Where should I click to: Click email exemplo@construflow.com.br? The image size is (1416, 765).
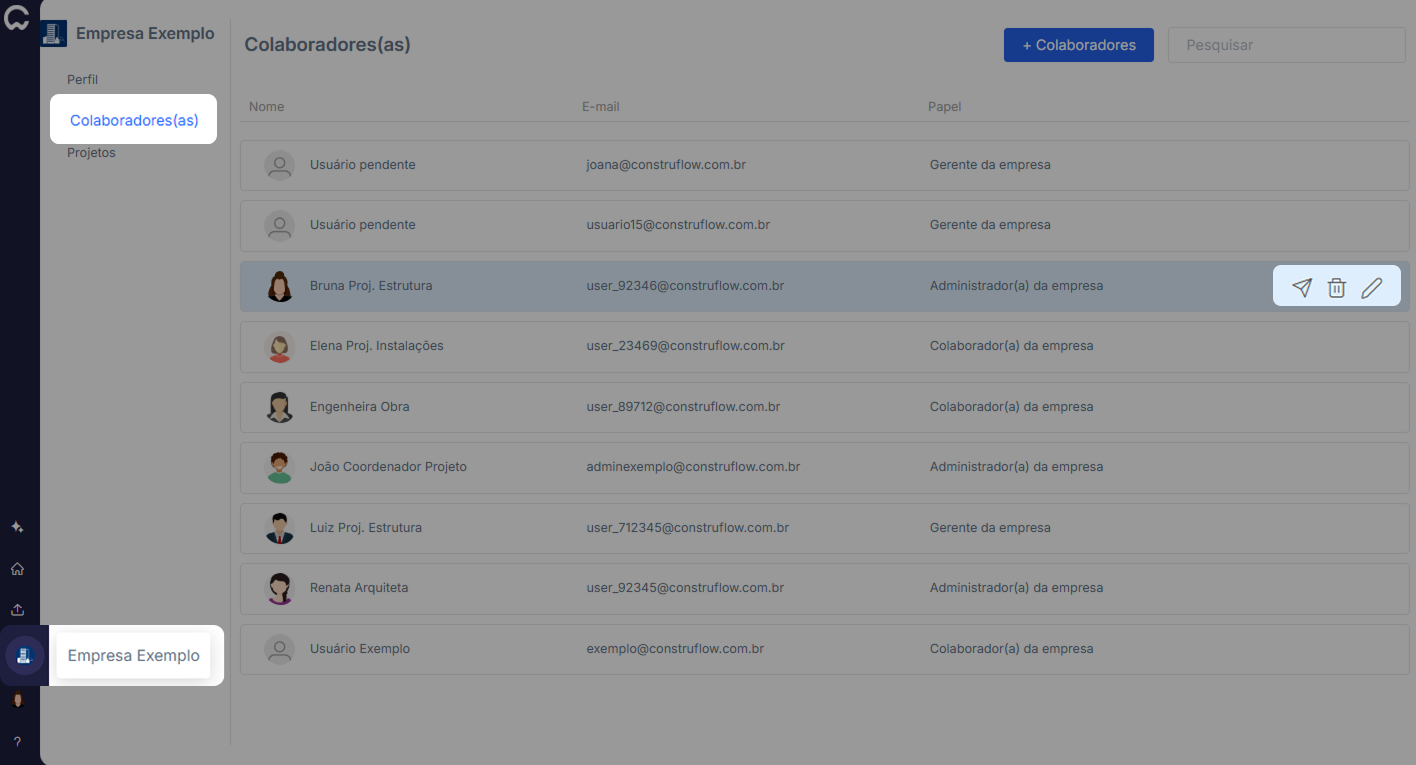pyautogui.click(x=675, y=649)
